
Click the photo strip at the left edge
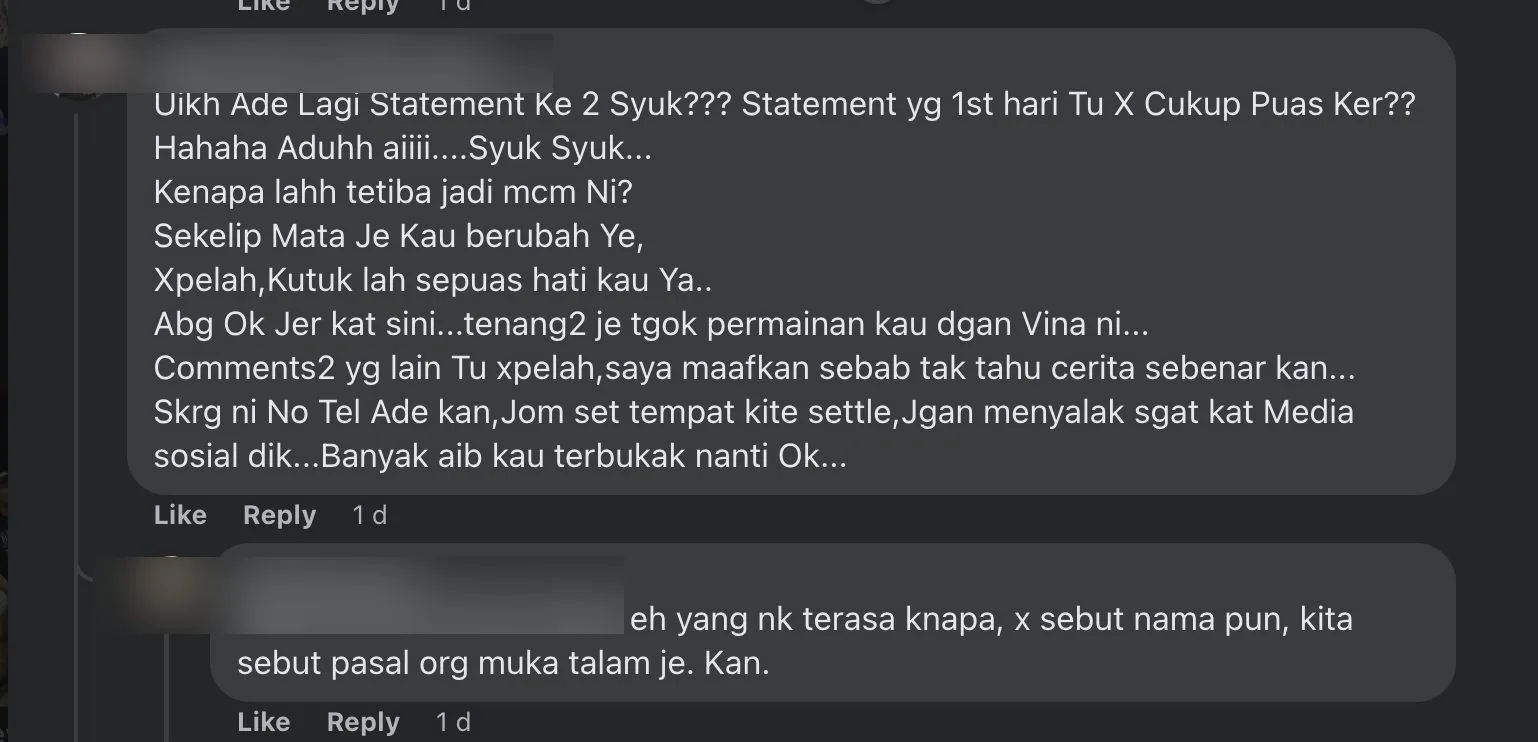pos(4,371)
